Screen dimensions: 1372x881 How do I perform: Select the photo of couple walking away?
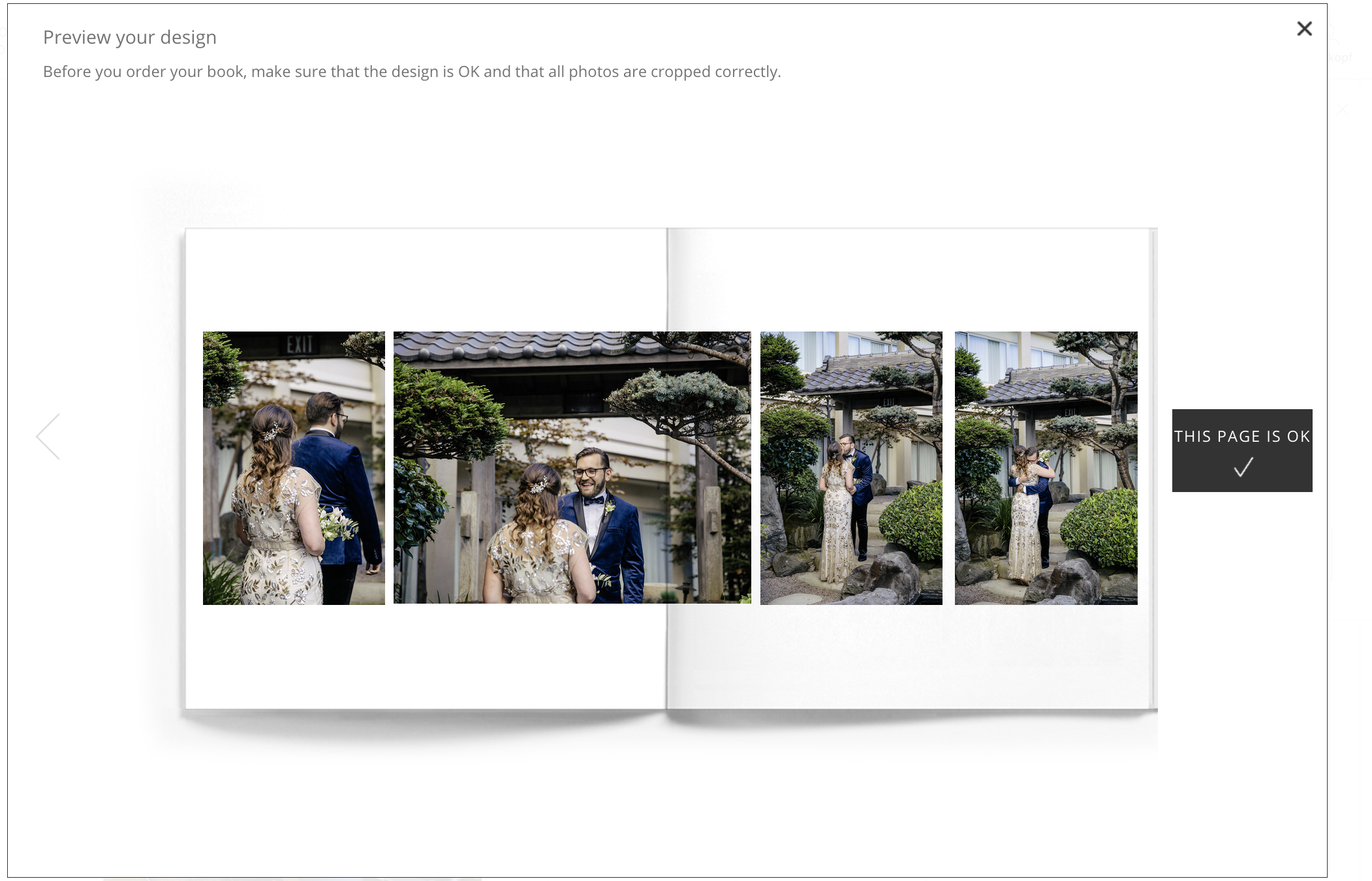[294, 467]
